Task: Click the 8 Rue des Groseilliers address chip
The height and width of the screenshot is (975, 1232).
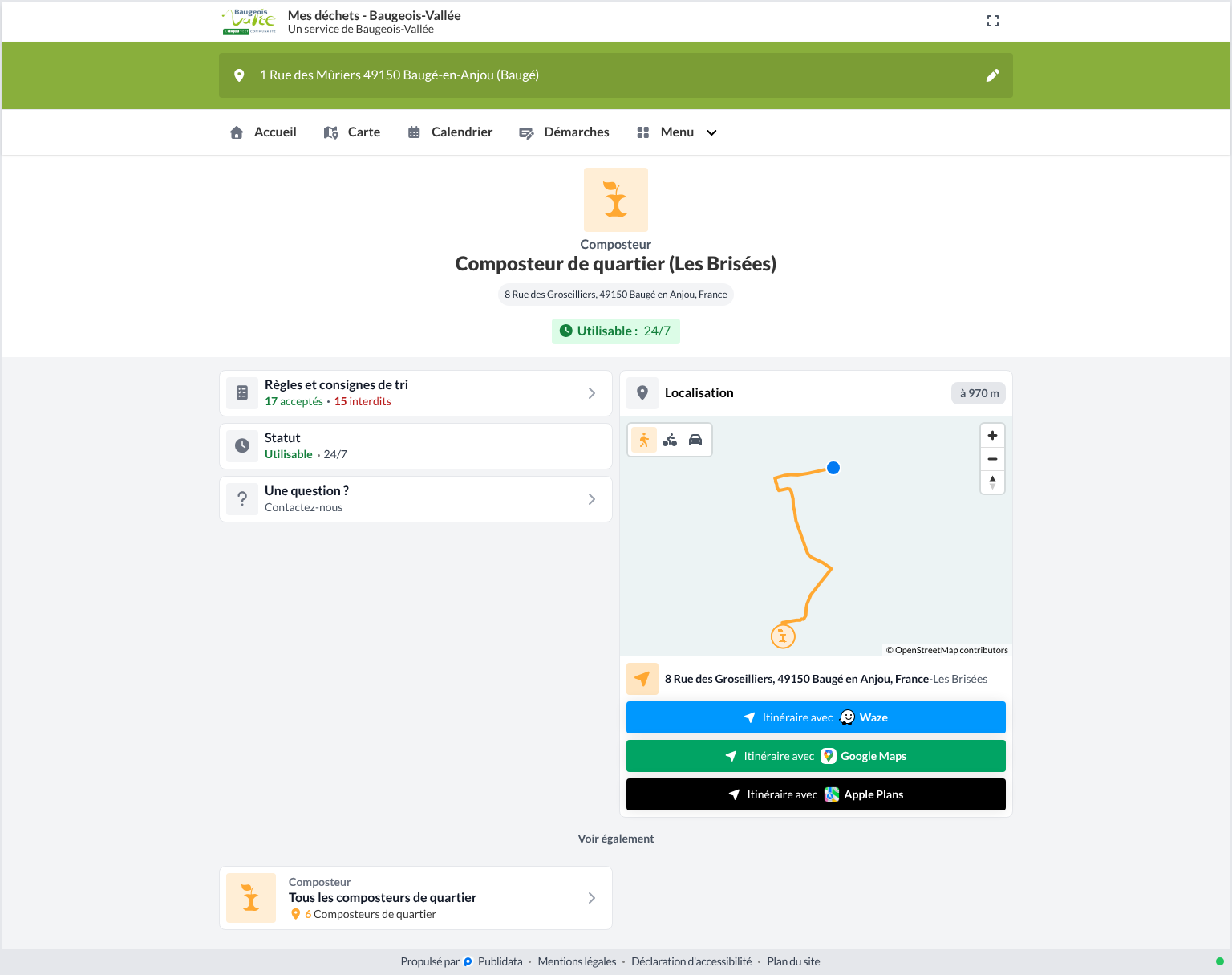Action: [x=616, y=295]
